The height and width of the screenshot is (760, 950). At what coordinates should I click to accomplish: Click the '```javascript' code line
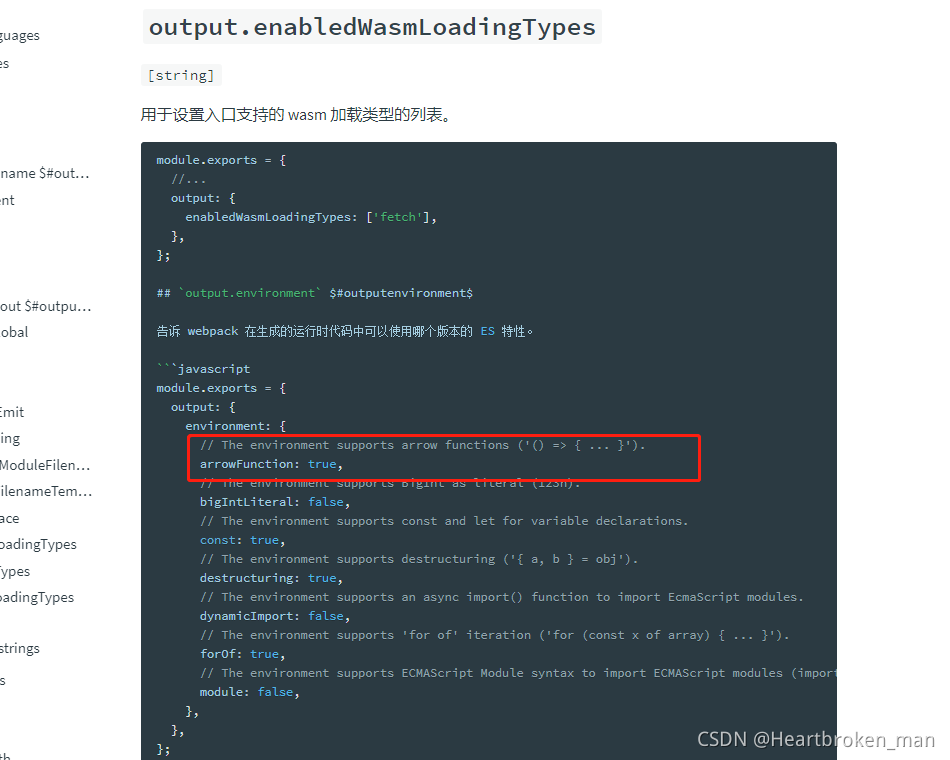coord(203,369)
